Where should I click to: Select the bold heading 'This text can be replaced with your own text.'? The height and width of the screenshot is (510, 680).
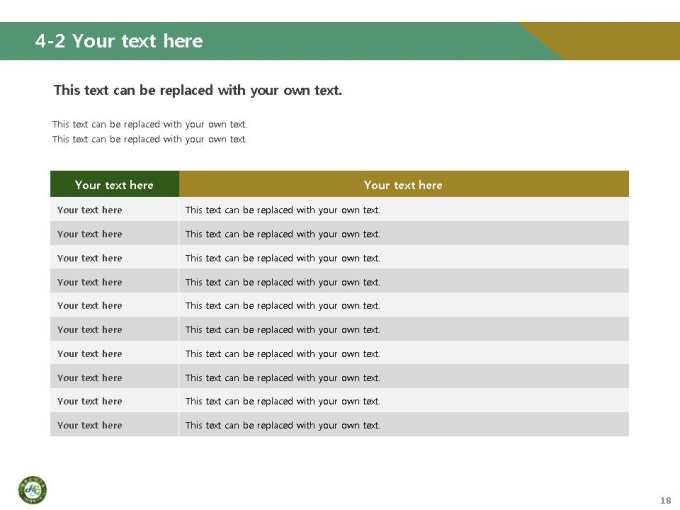[x=198, y=90]
